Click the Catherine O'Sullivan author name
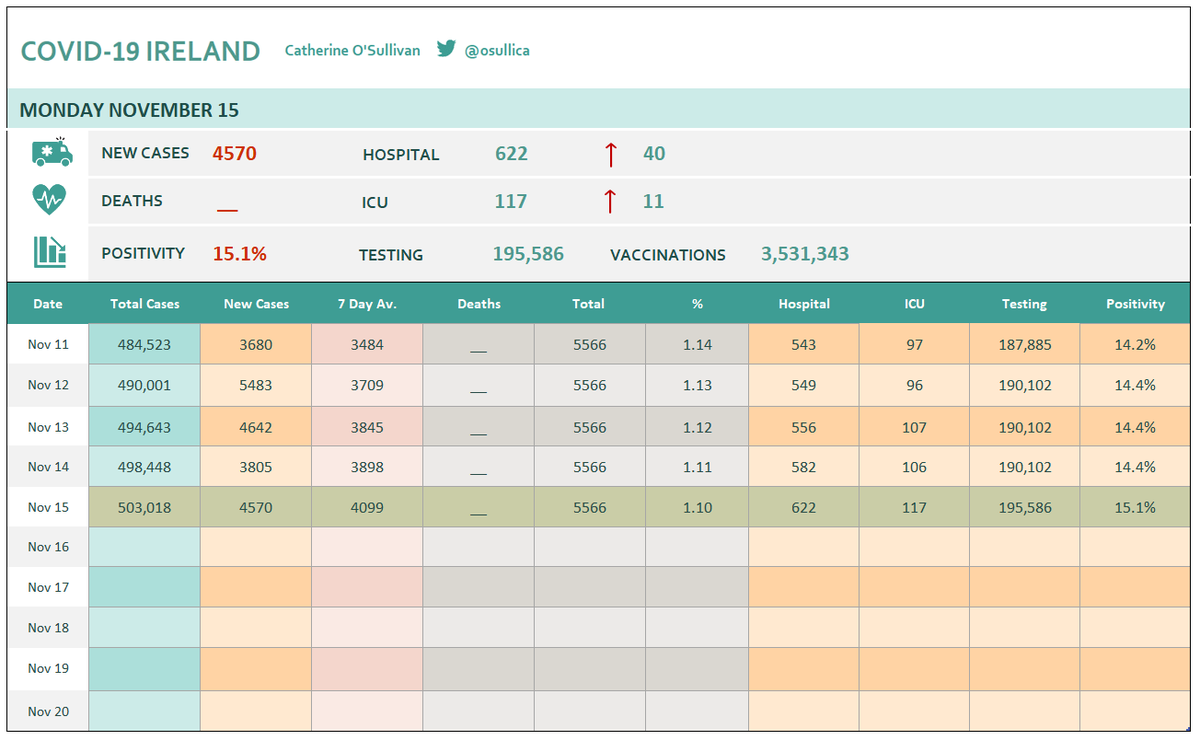The height and width of the screenshot is (740, 1200). click(352, 50)
